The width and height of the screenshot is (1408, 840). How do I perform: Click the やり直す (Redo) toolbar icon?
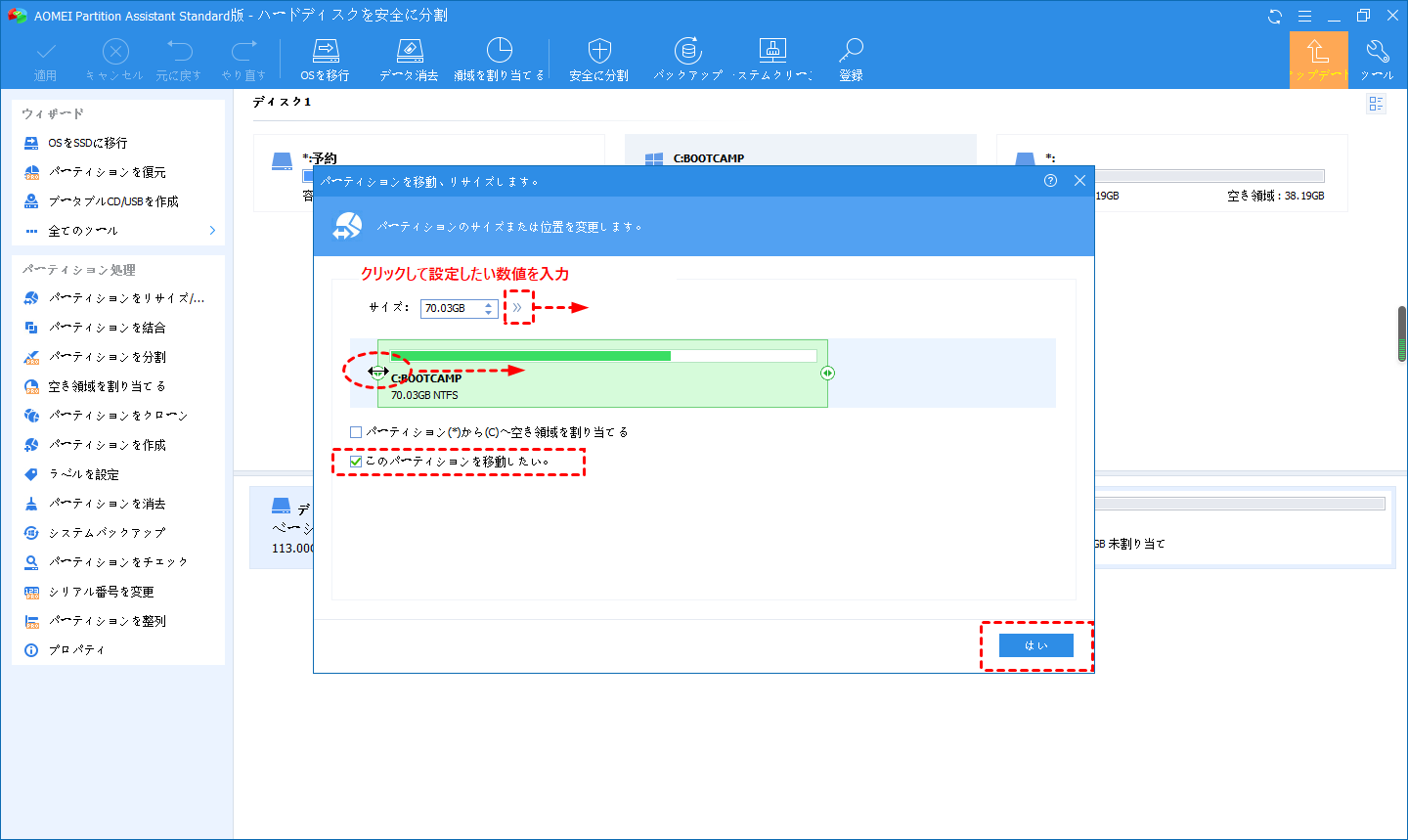click(x=243, y=61)
